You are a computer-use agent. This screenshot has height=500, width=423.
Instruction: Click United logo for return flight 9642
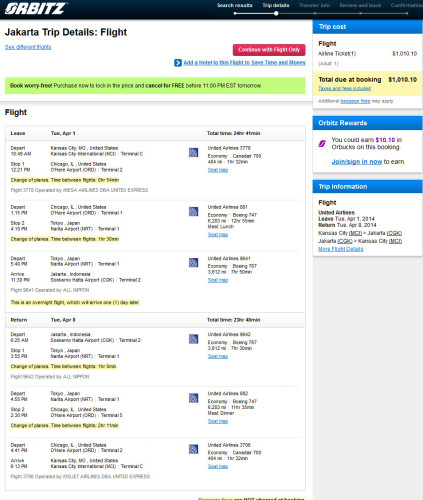coord(194,339)
